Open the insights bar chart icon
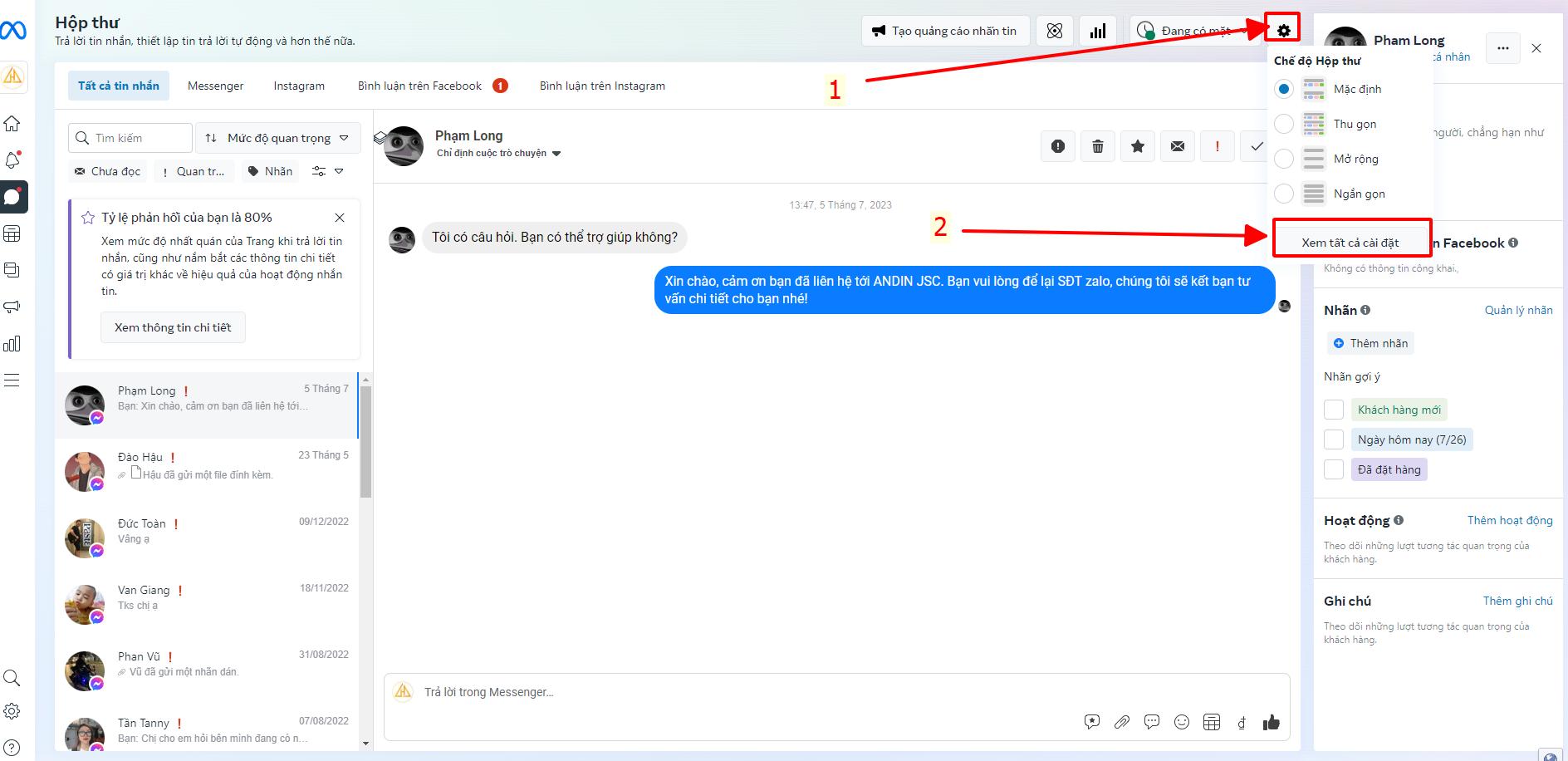The image size is (1568, 761). coord(1098,31)
